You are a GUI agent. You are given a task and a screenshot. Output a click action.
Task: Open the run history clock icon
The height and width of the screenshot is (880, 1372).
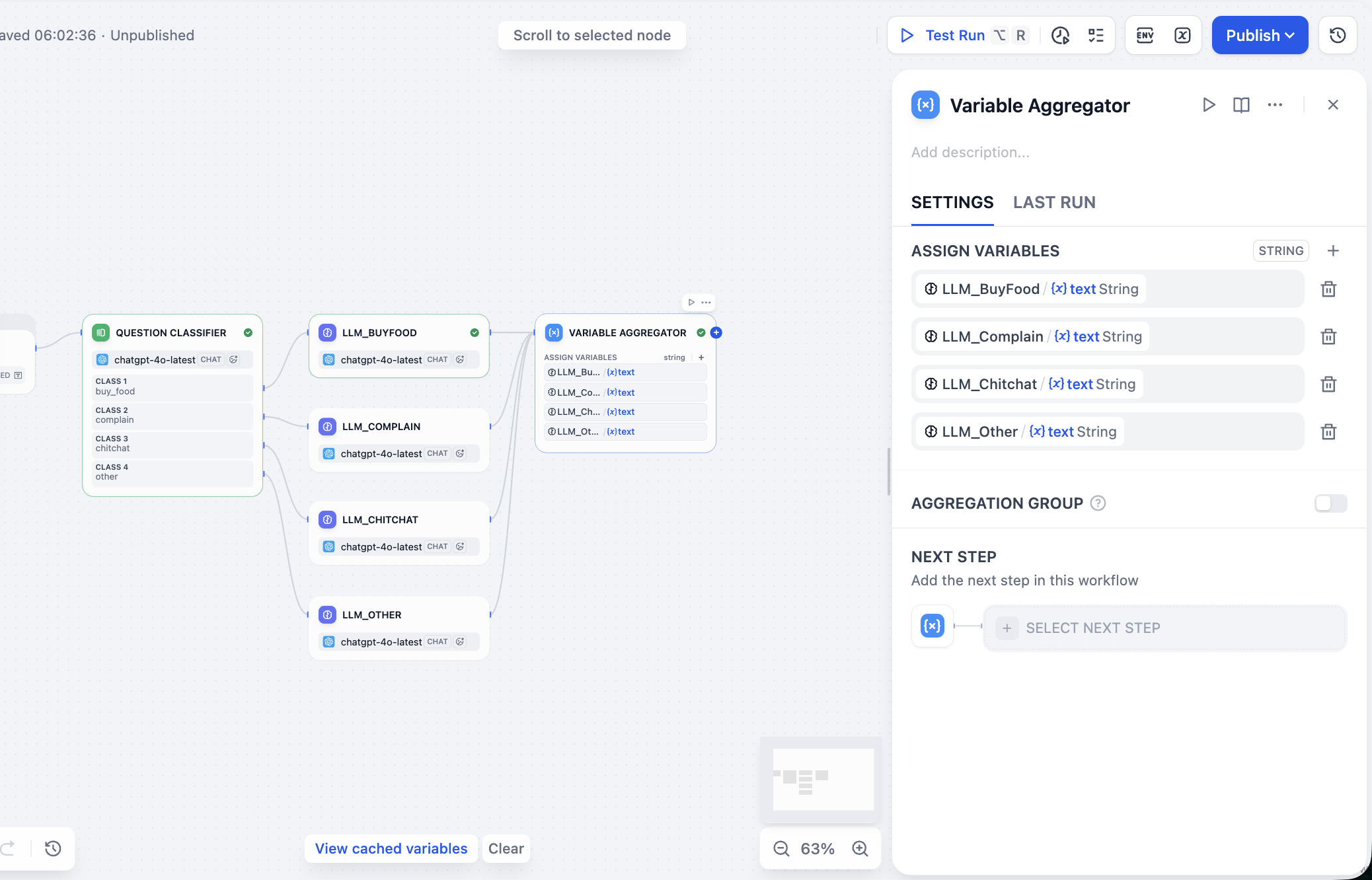click(1061, 36)
